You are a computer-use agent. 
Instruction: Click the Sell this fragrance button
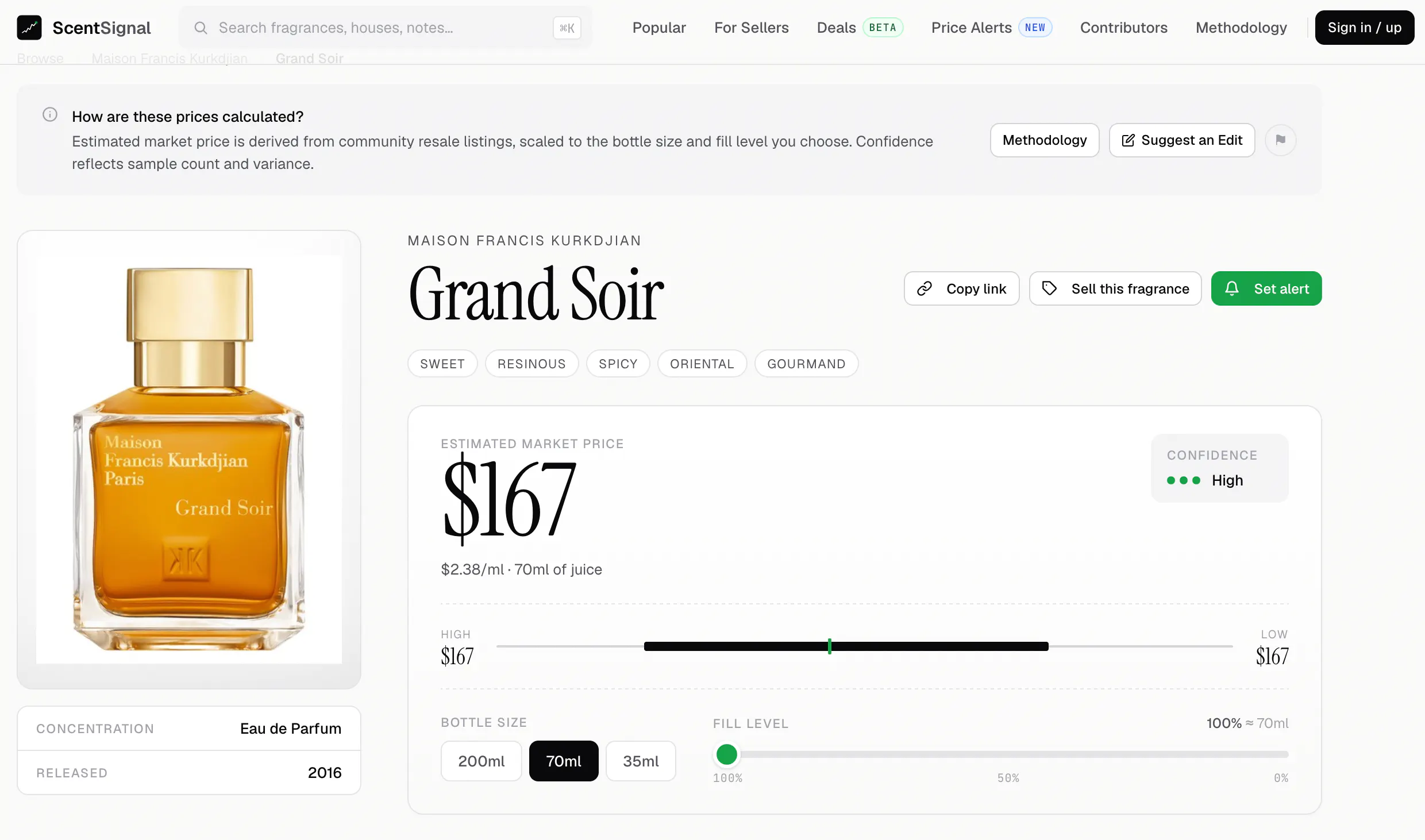coord(1115,288)
